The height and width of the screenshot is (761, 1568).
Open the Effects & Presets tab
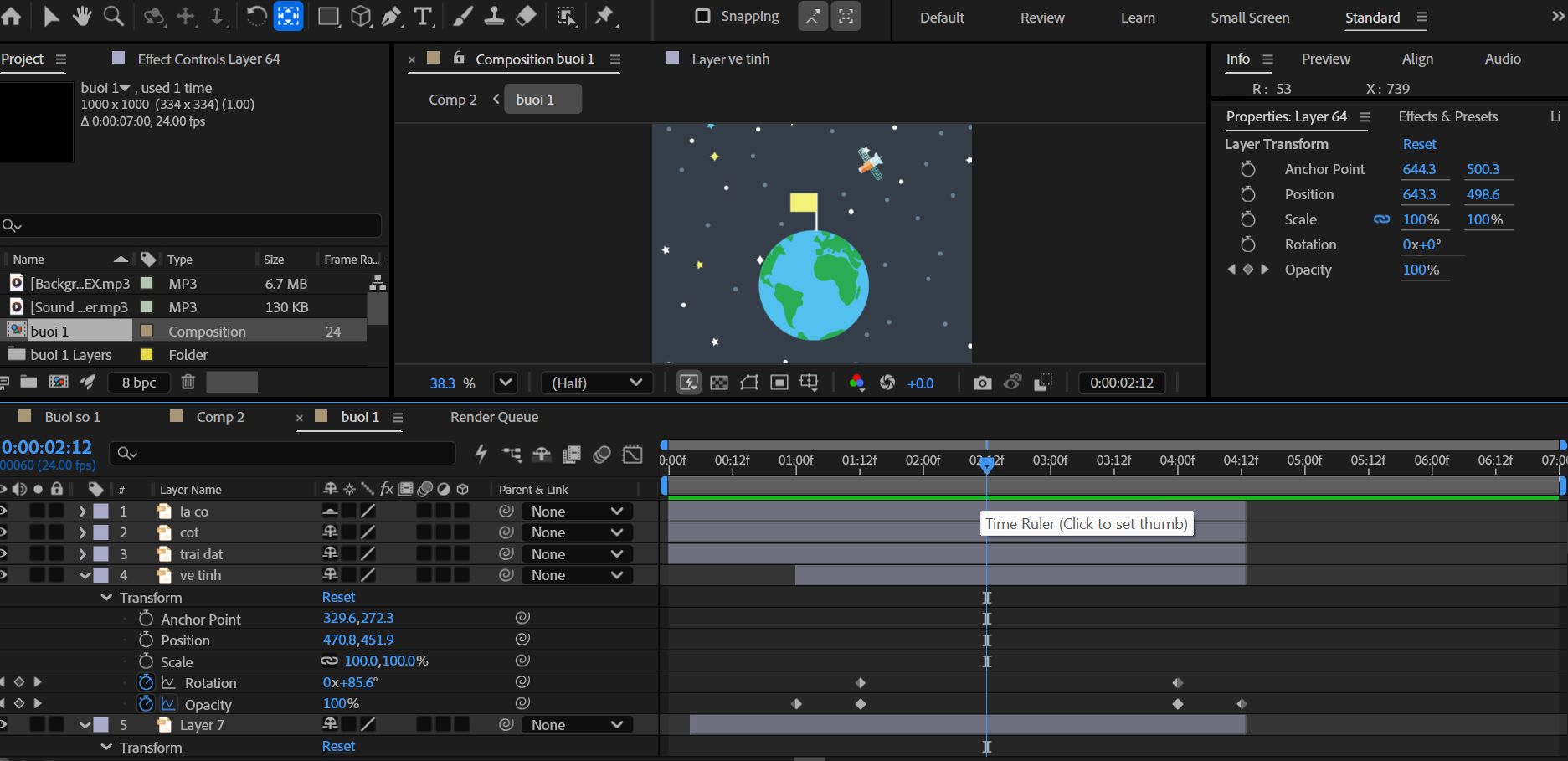tap(1447, 116)
